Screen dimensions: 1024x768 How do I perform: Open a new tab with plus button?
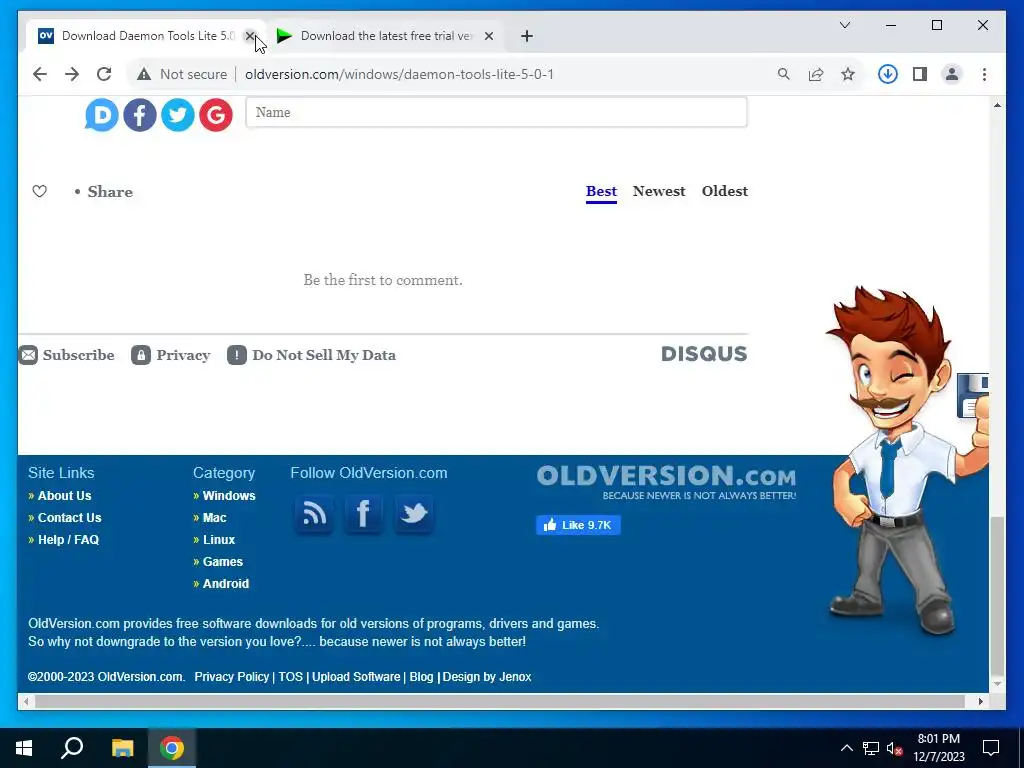pos(527,36)
